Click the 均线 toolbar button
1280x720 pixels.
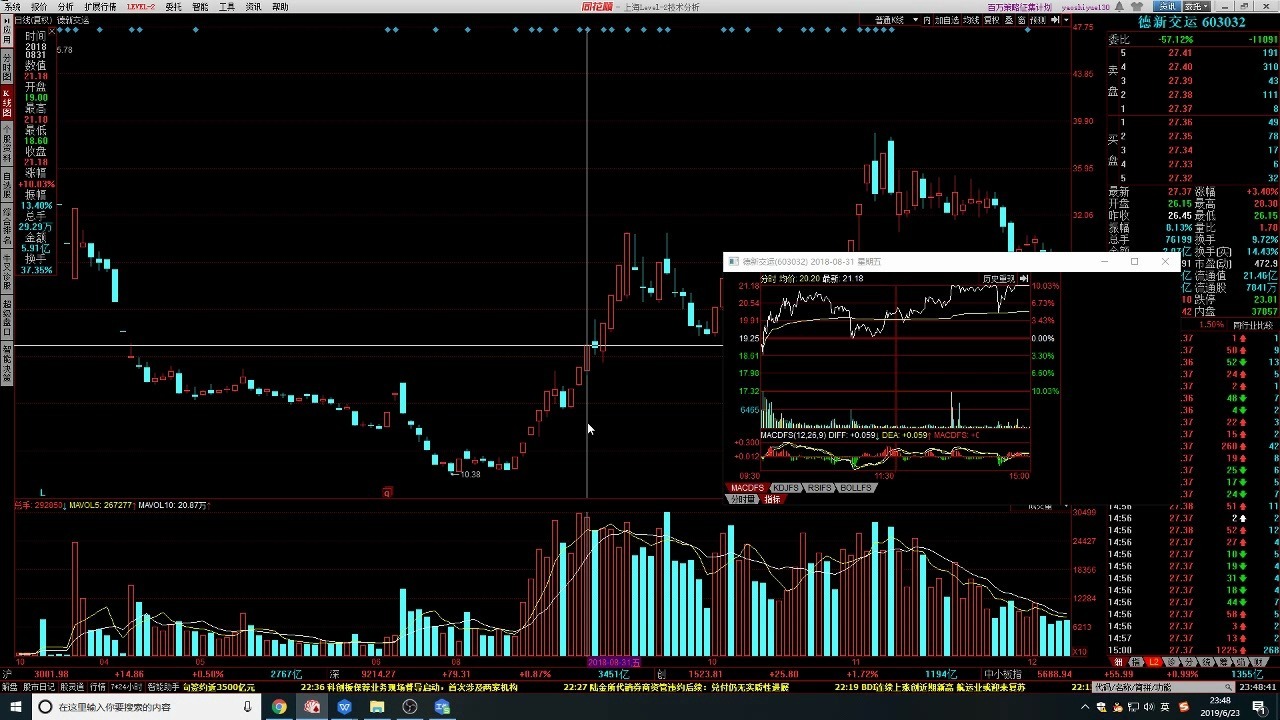click(x=970, y=20)
